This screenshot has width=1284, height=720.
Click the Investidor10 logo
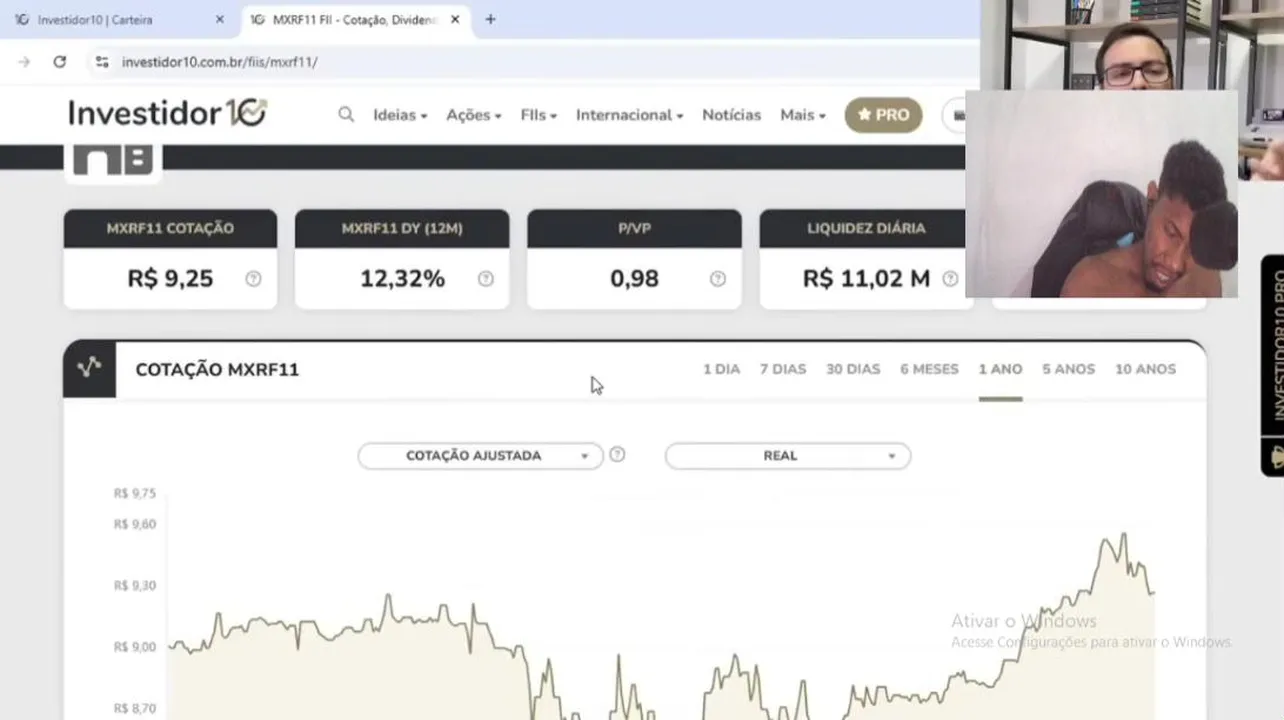tap(167, 113)
